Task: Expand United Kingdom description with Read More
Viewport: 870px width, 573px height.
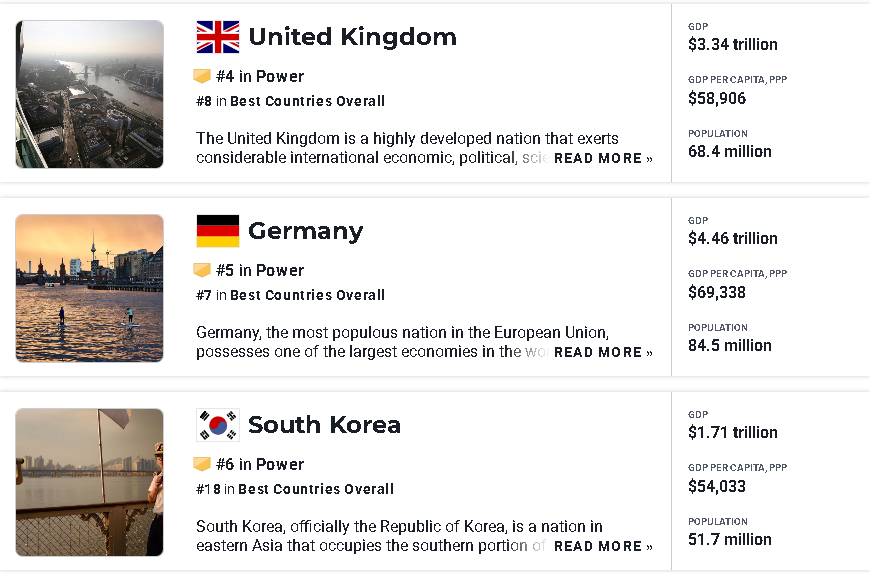Action: [x=603, y=158]
